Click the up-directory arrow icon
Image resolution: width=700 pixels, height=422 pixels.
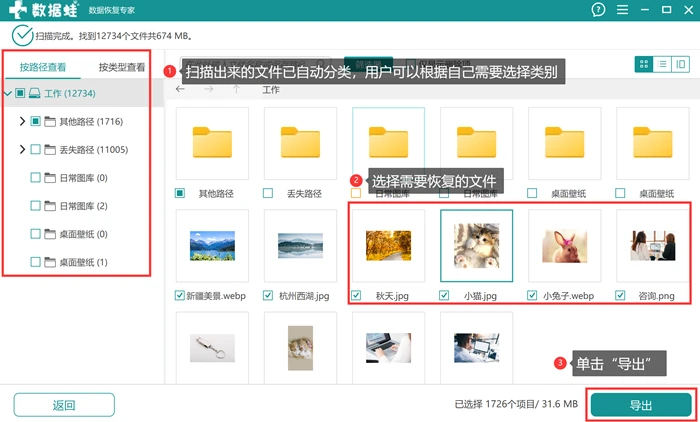pyautogui.click(x=236, y=89)
